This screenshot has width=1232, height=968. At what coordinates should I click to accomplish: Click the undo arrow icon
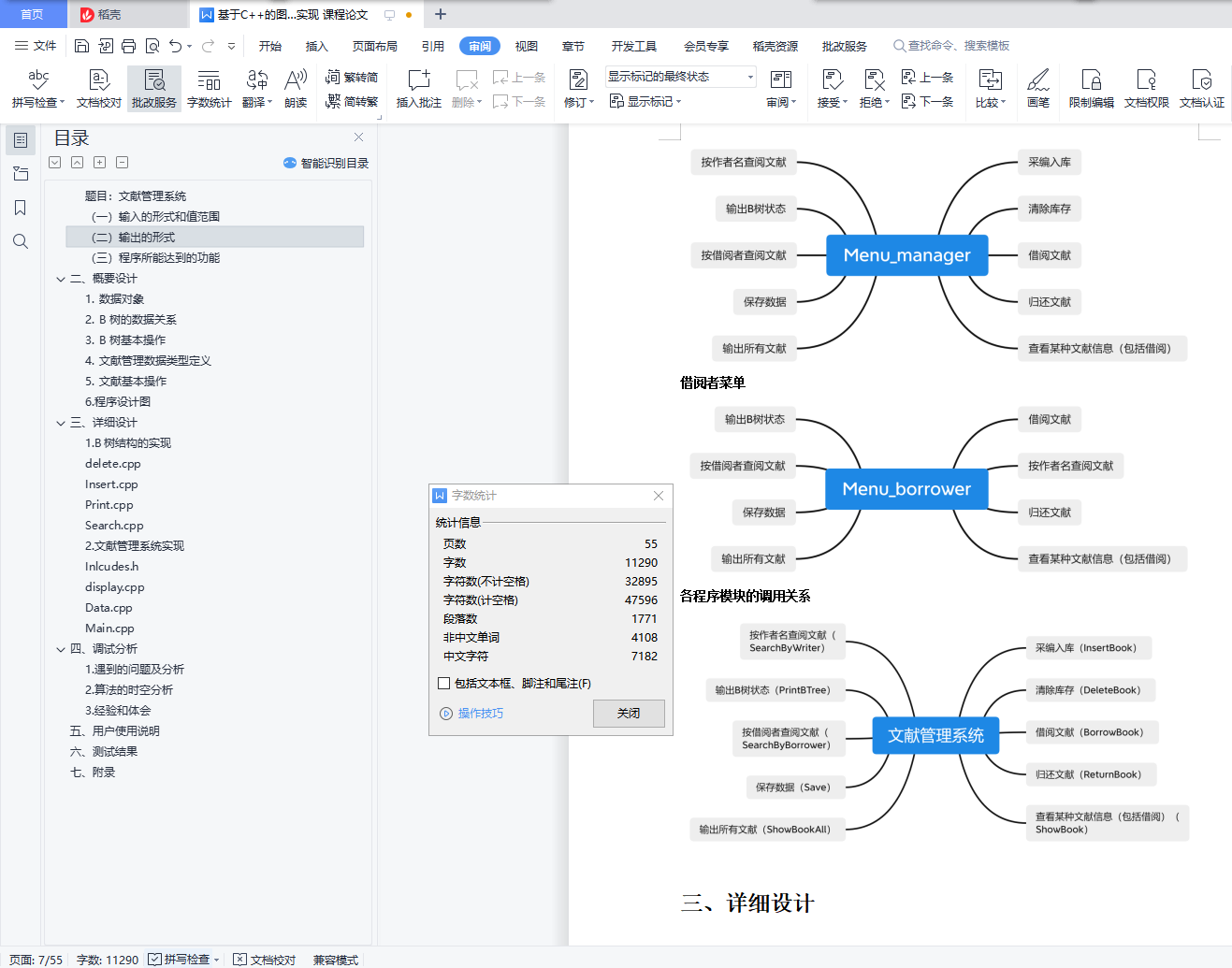coord(175,46)
